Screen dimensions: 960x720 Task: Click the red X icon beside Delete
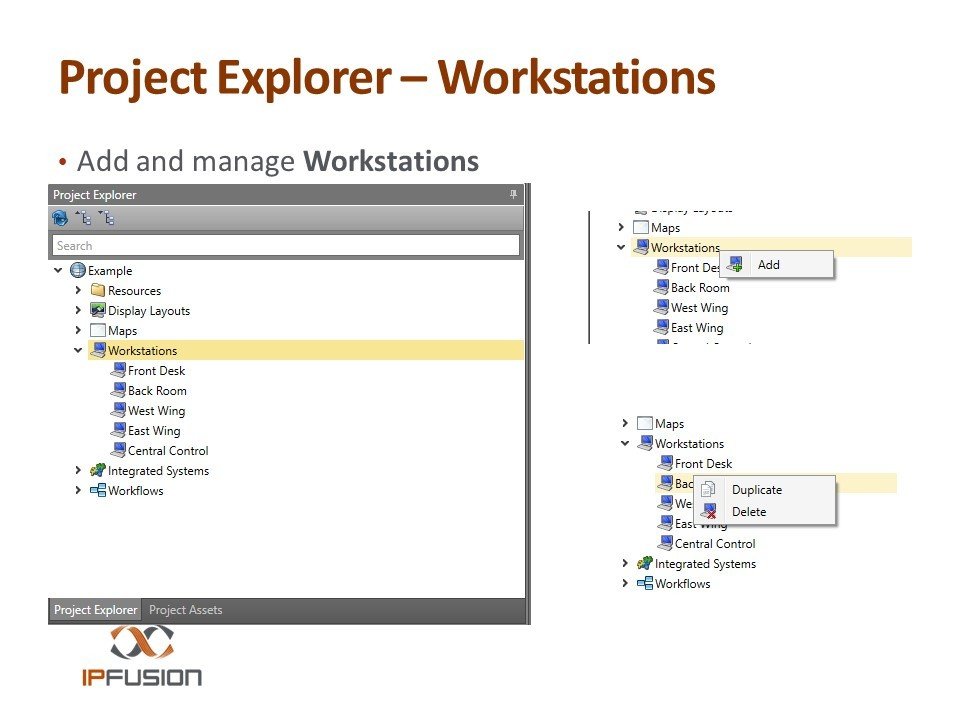(x=708, y=511)
